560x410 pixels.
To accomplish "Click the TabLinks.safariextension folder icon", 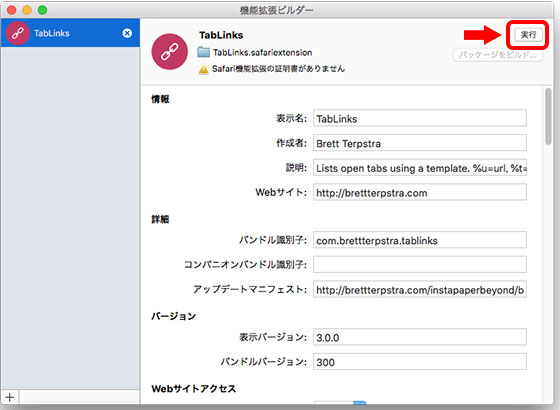I will click(204, 52).
